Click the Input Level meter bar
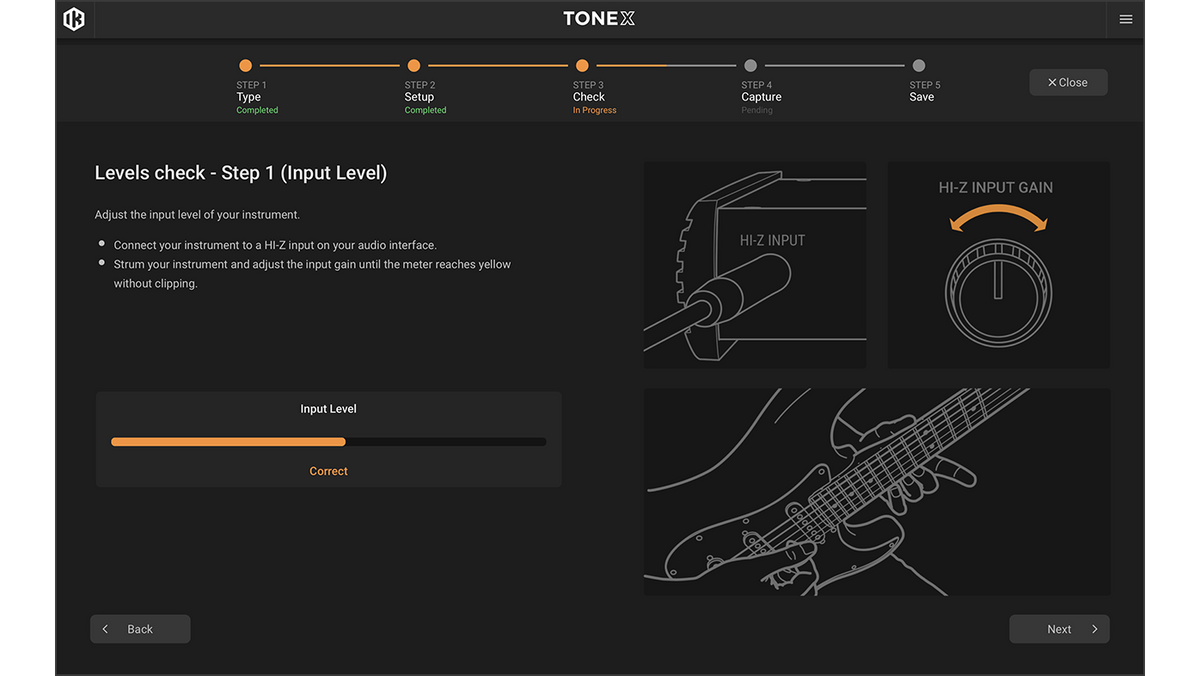The image size is (1200, 676). (x=328, y=441)
